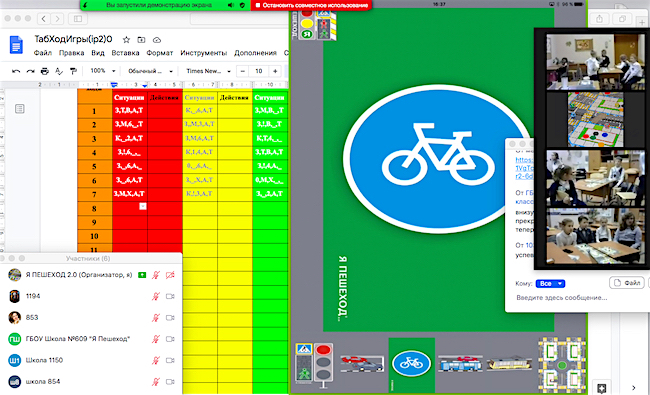This screenshot has width=650, height=395.
Task: Increase the font size
Action: pyautogui.click(x=275, y=71)
